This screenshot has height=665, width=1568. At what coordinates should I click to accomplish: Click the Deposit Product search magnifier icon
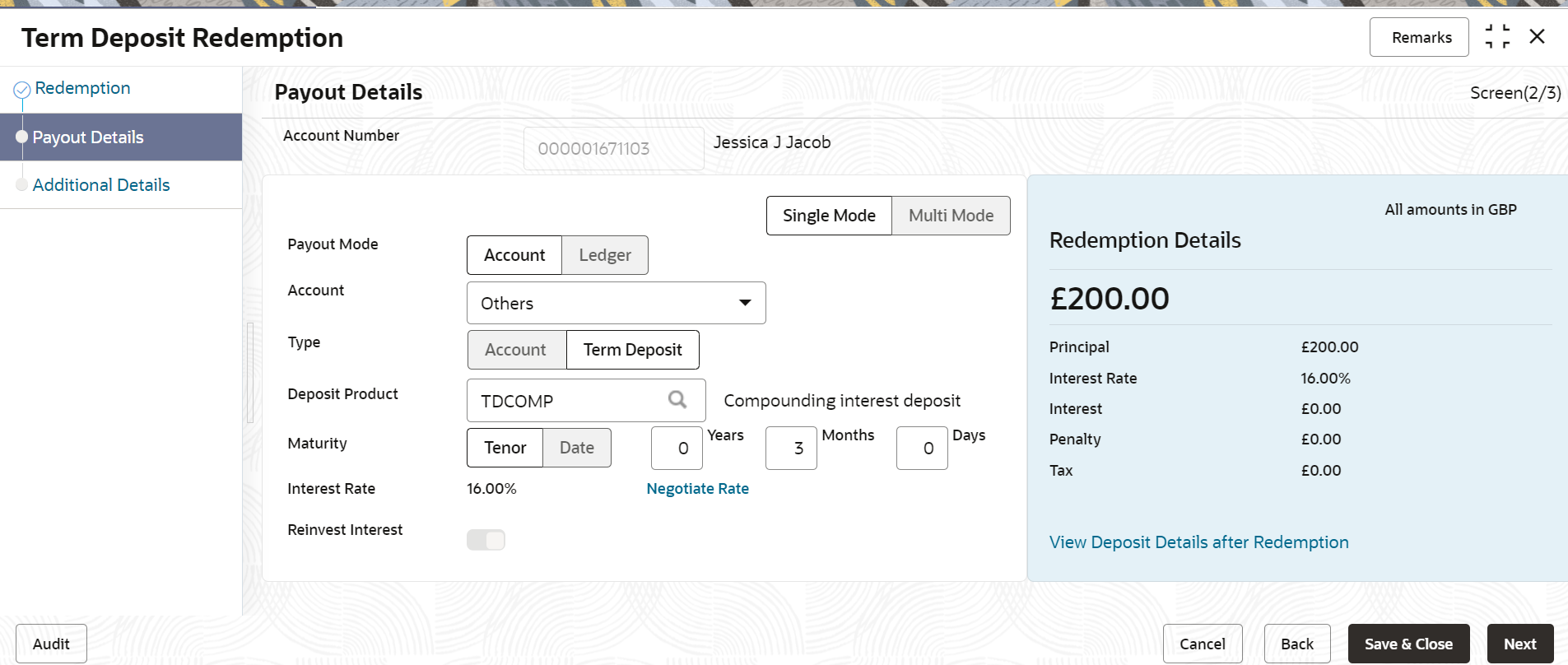[677, 400]
